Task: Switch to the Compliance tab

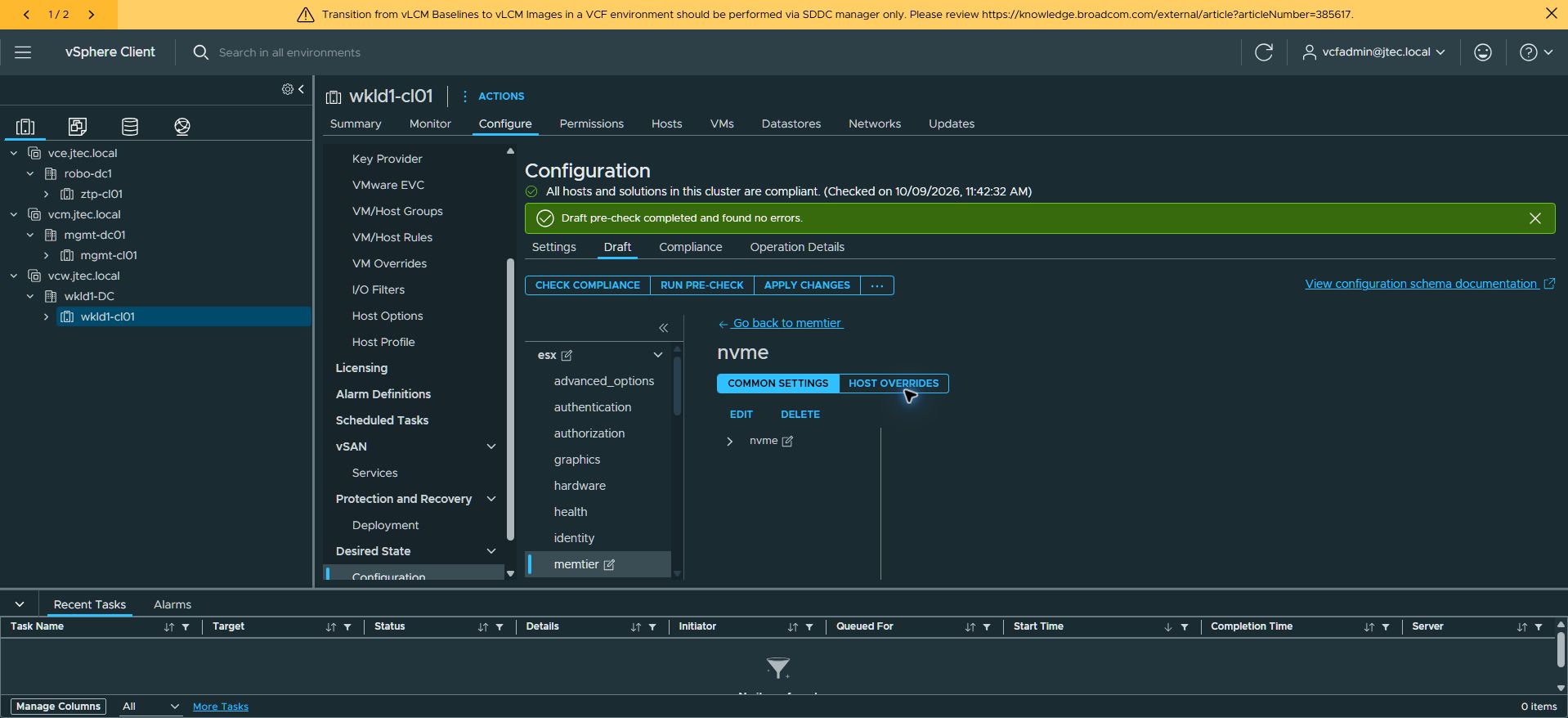Action: 691,247
